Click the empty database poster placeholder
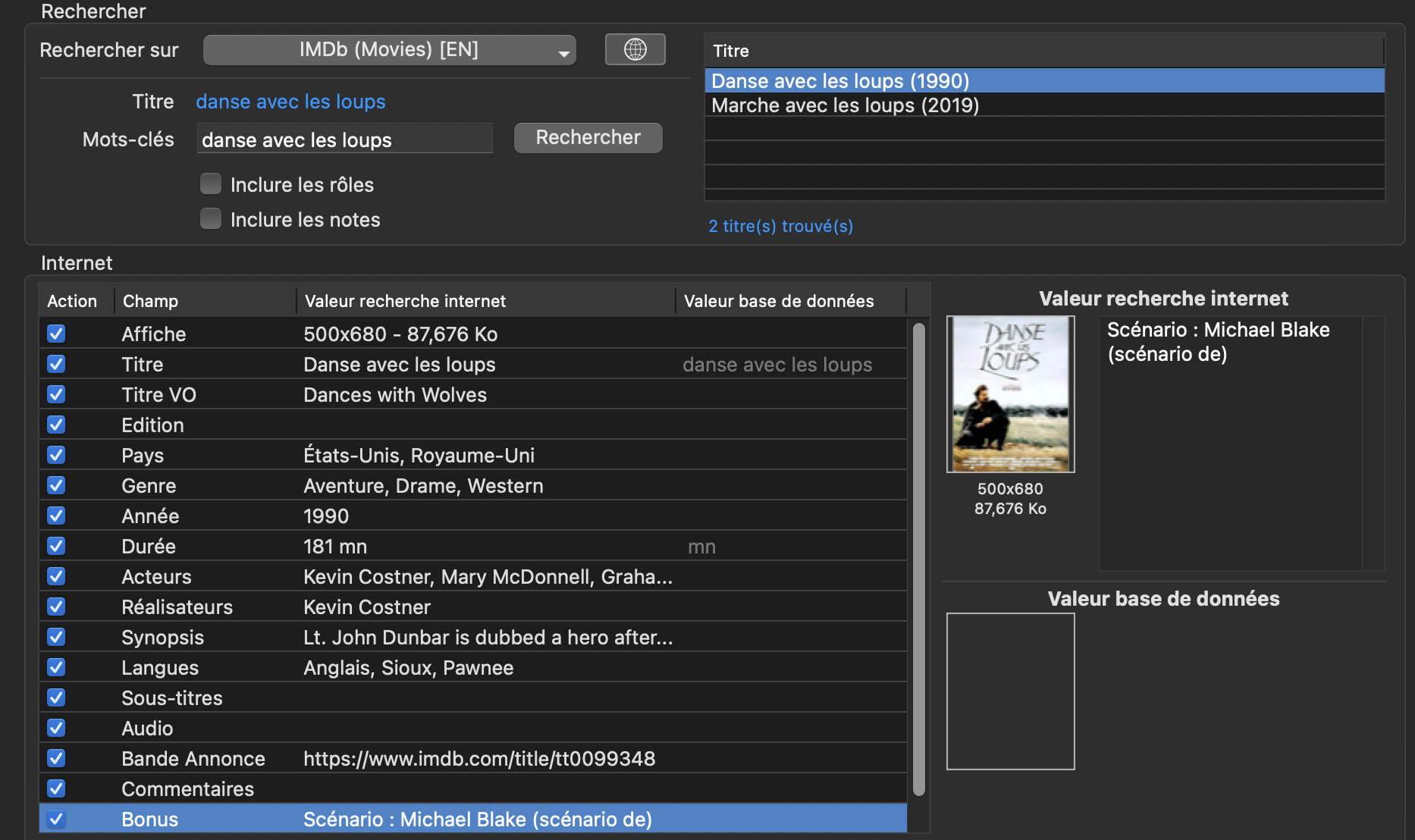The image size is (1415, 840). click(1010, 691)
